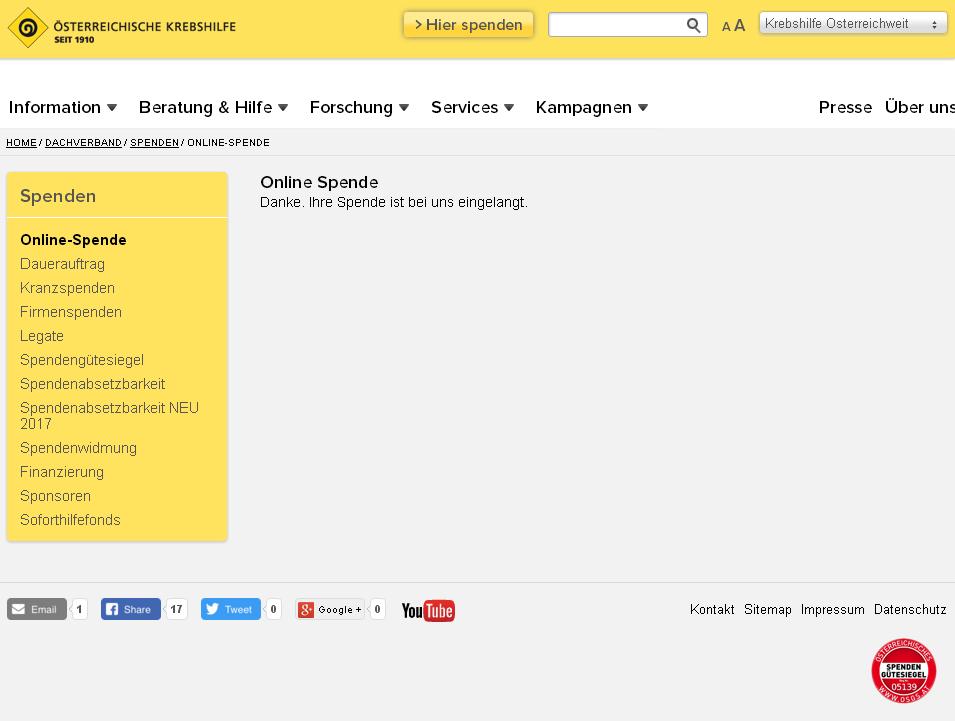Click the search magnifier icon

click(693, 25)
